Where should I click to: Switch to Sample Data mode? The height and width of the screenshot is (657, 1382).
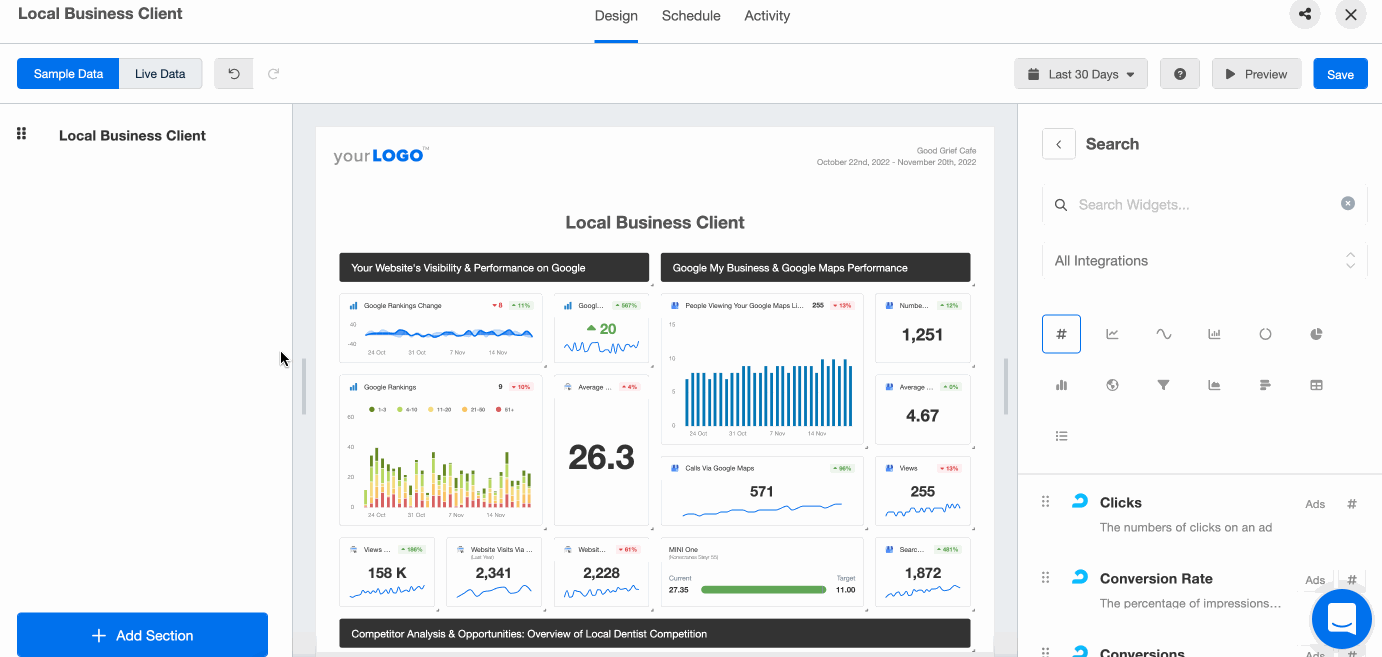pyautogui.click(x=68, y=74)
